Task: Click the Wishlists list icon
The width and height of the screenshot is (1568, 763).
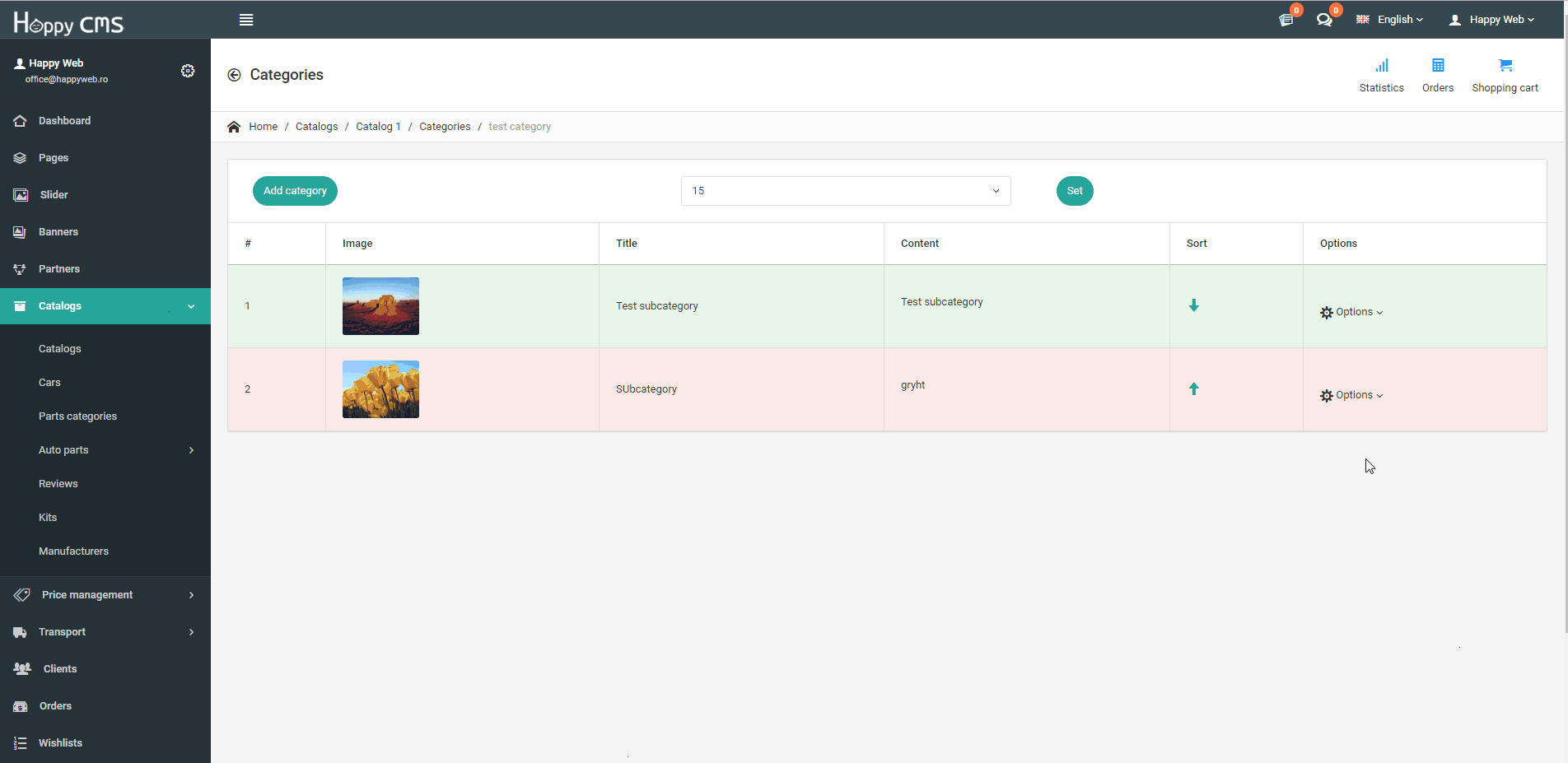Action: pyautogui.click(x=20, y=743)
